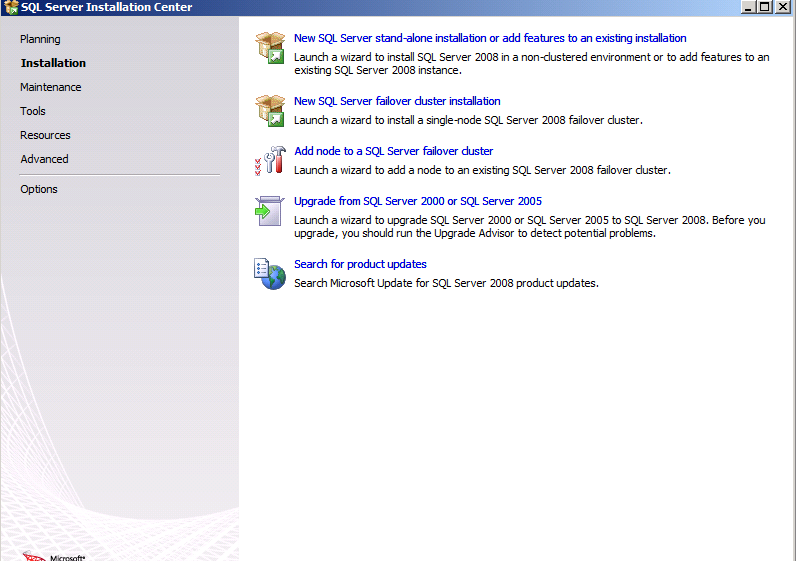Show the Resources section

click(45, 135)
